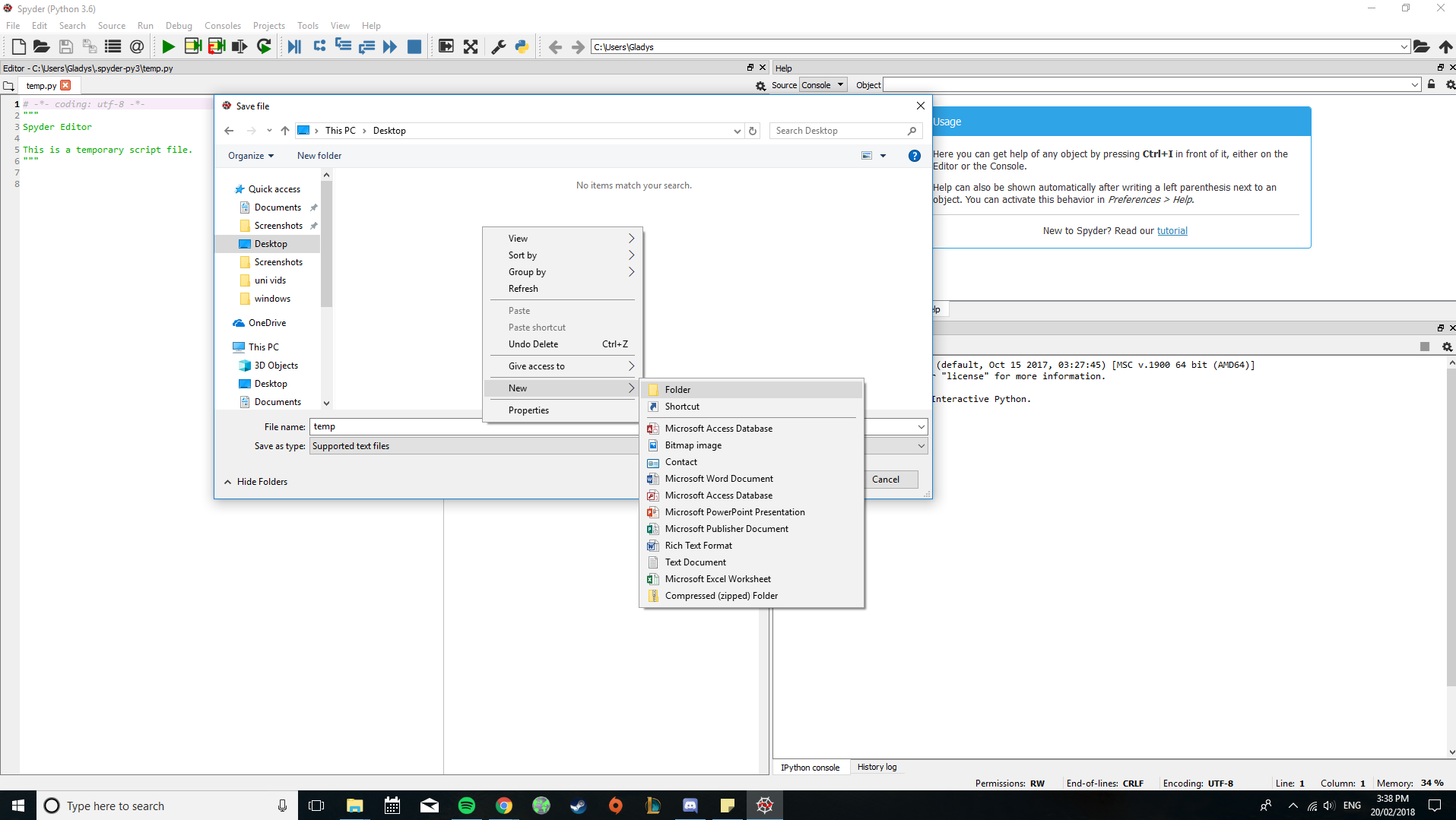Select Folder from the New submenu
Image resolution: width=1456 pixels, height=820 pixels.
tap(752, 390)
